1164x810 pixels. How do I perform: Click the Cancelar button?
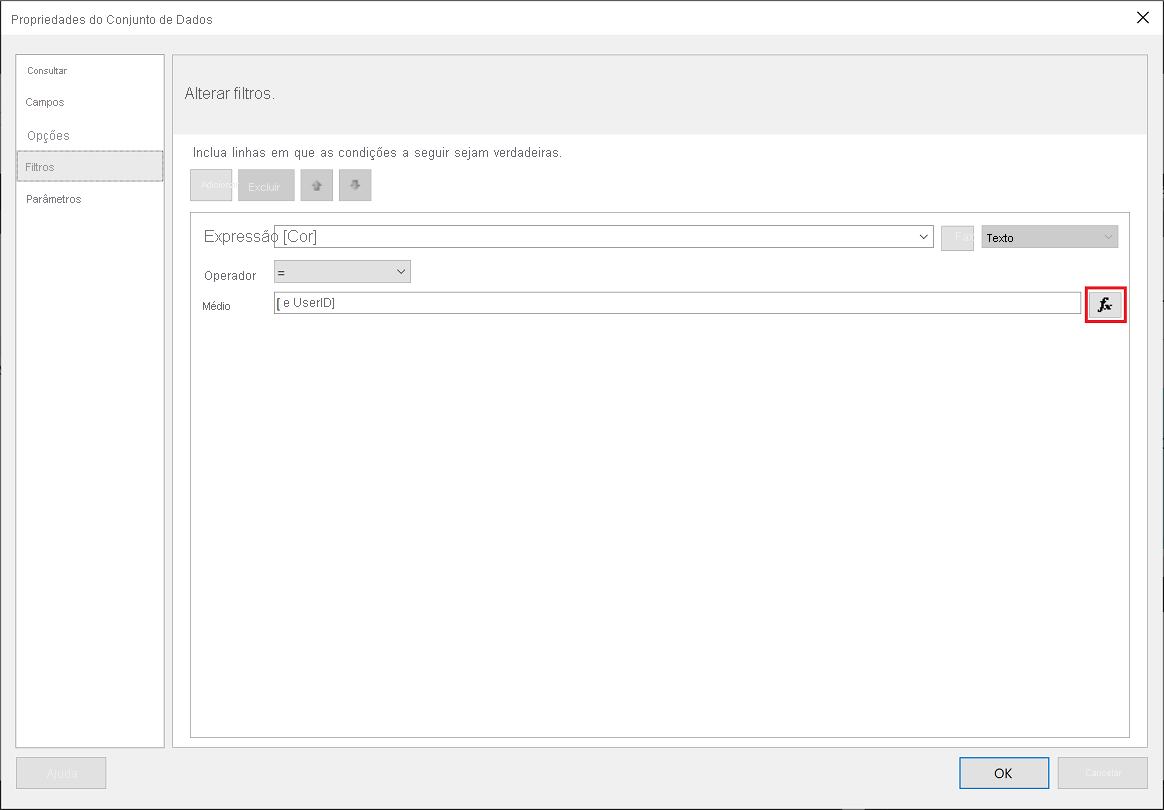coord(1101,772)
